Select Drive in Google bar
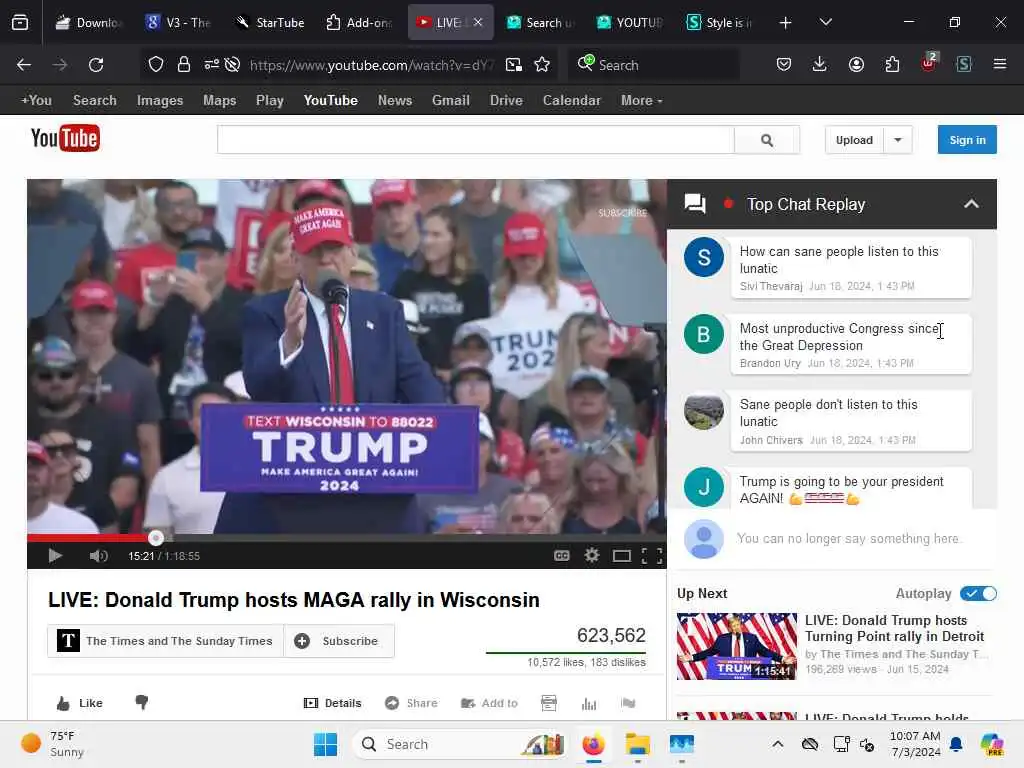1024x768 pixels. (x=506, y=101)
